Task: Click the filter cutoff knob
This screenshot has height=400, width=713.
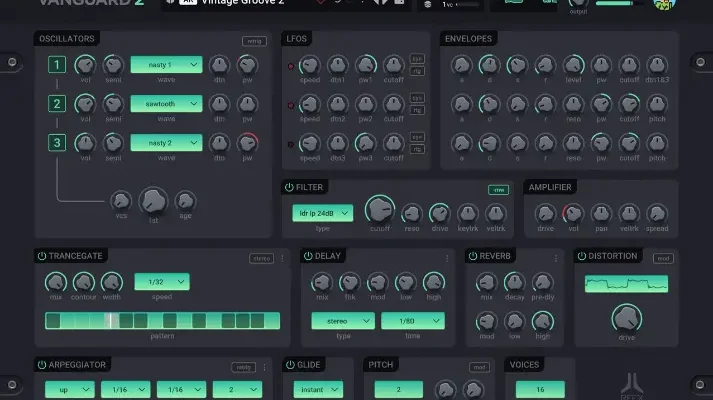Action: pos(379,209)
